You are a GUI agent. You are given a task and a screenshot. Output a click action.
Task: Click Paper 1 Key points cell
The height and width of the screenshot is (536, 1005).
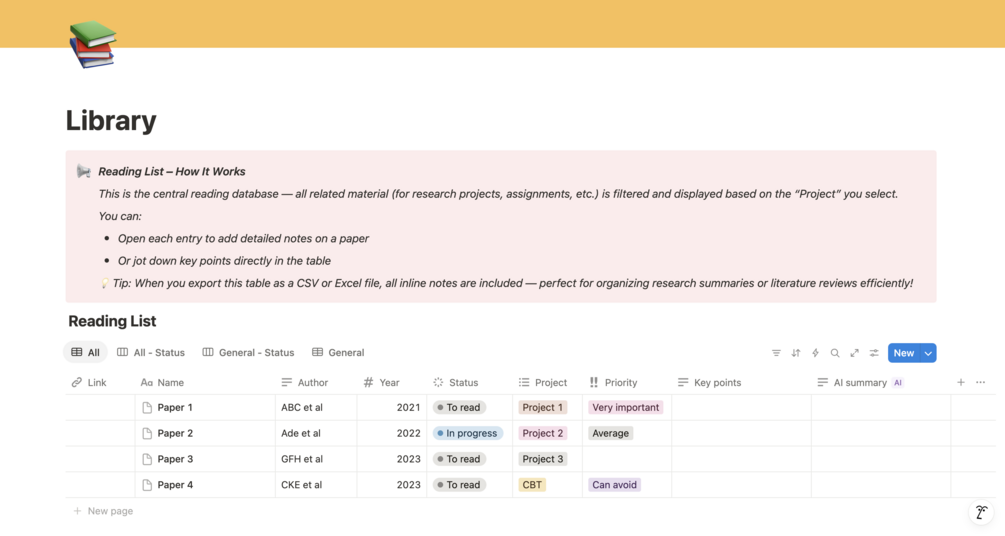(x=740, y=408)
